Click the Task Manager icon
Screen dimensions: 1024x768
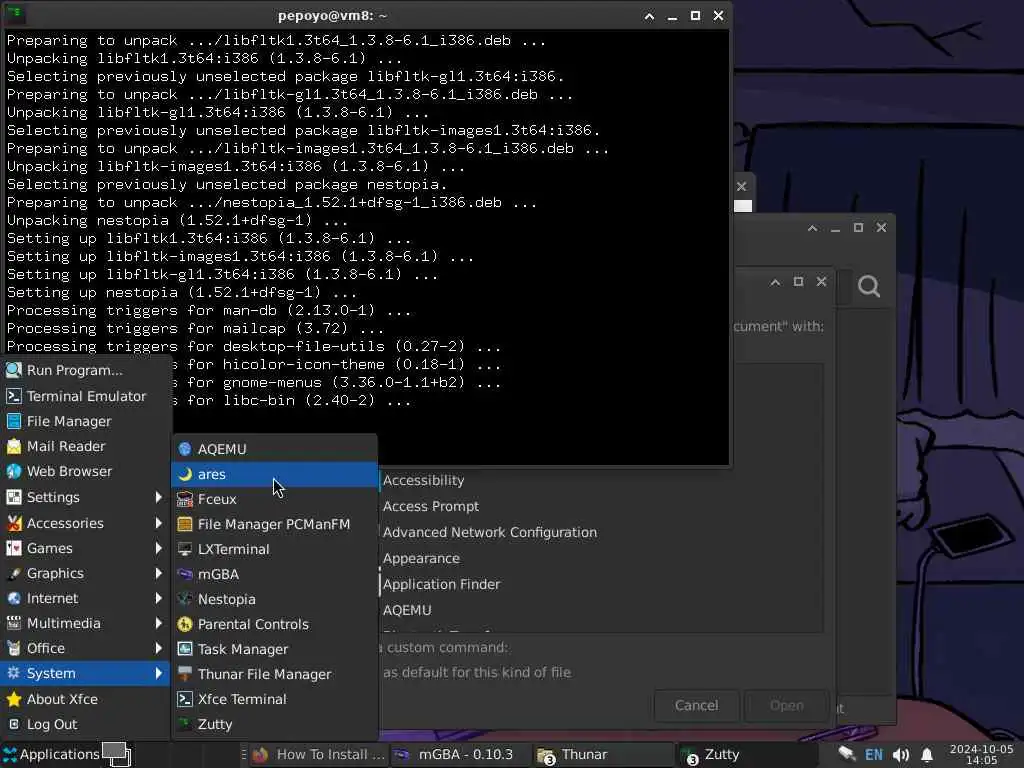tap(185, 649)
